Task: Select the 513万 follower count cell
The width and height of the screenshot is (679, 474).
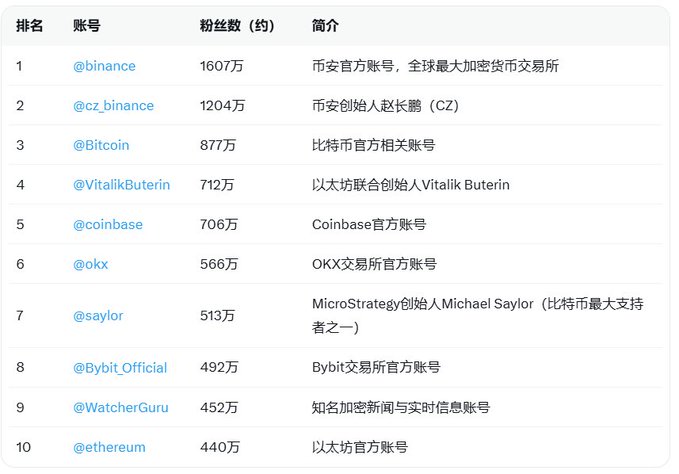Action: pos(217,316)
